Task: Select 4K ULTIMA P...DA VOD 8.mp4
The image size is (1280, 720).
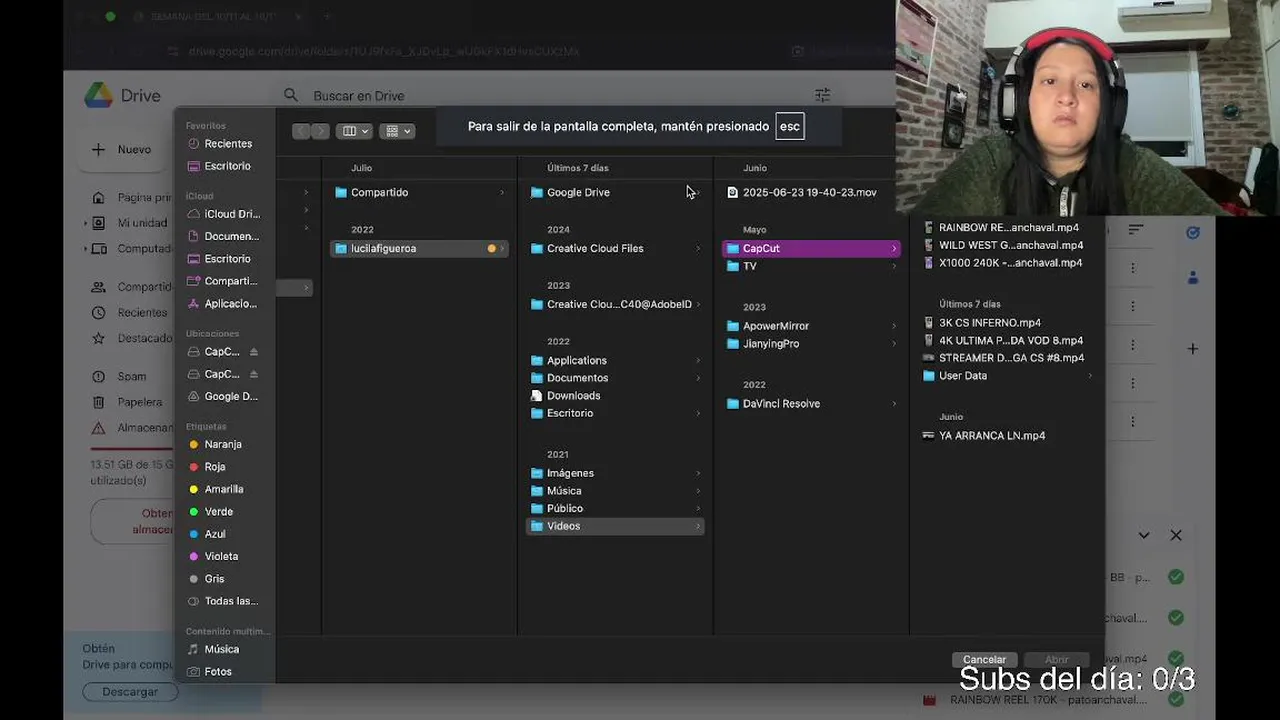Action: 1006,340
